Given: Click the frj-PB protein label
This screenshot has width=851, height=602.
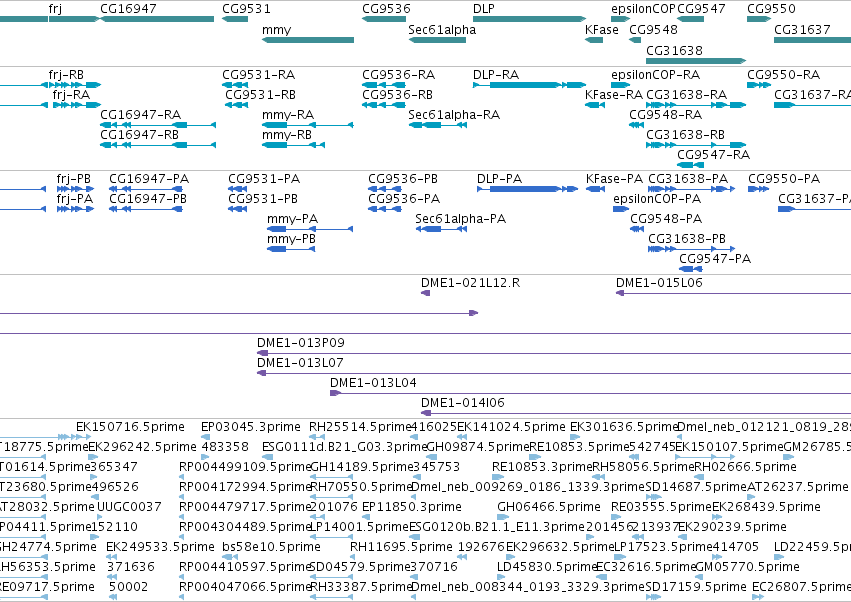Looking at the screenshot, I should click(73, 179).
